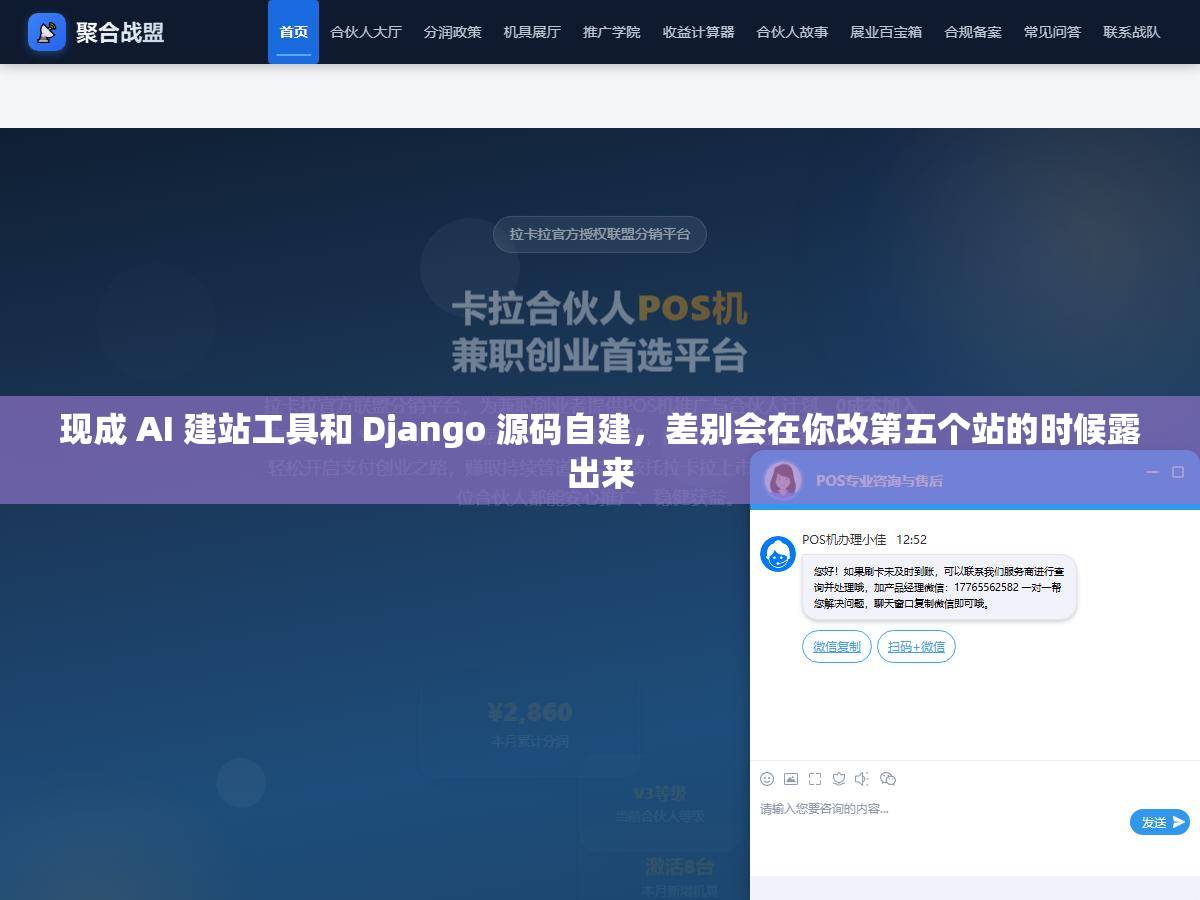Screen dimensions: 1200x900
Task: Open 展业百宝箱 from the navigation
Action: [x=886, y=32]
